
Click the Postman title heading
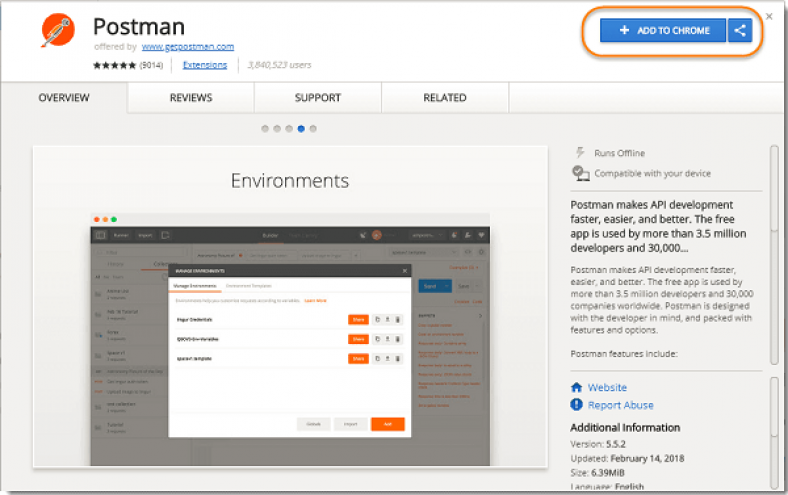(139, 27)
